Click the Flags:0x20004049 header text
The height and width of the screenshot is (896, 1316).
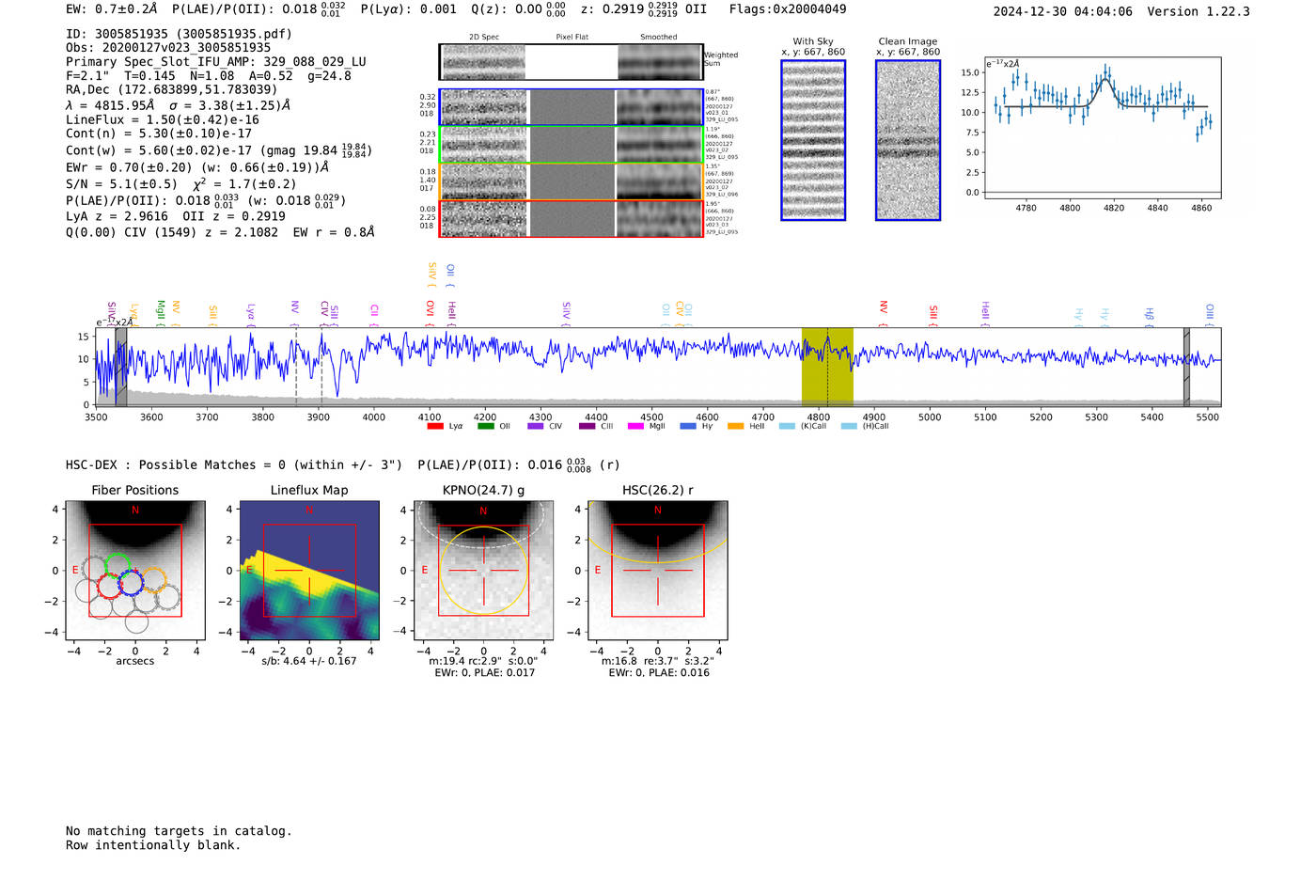point(788,9)
